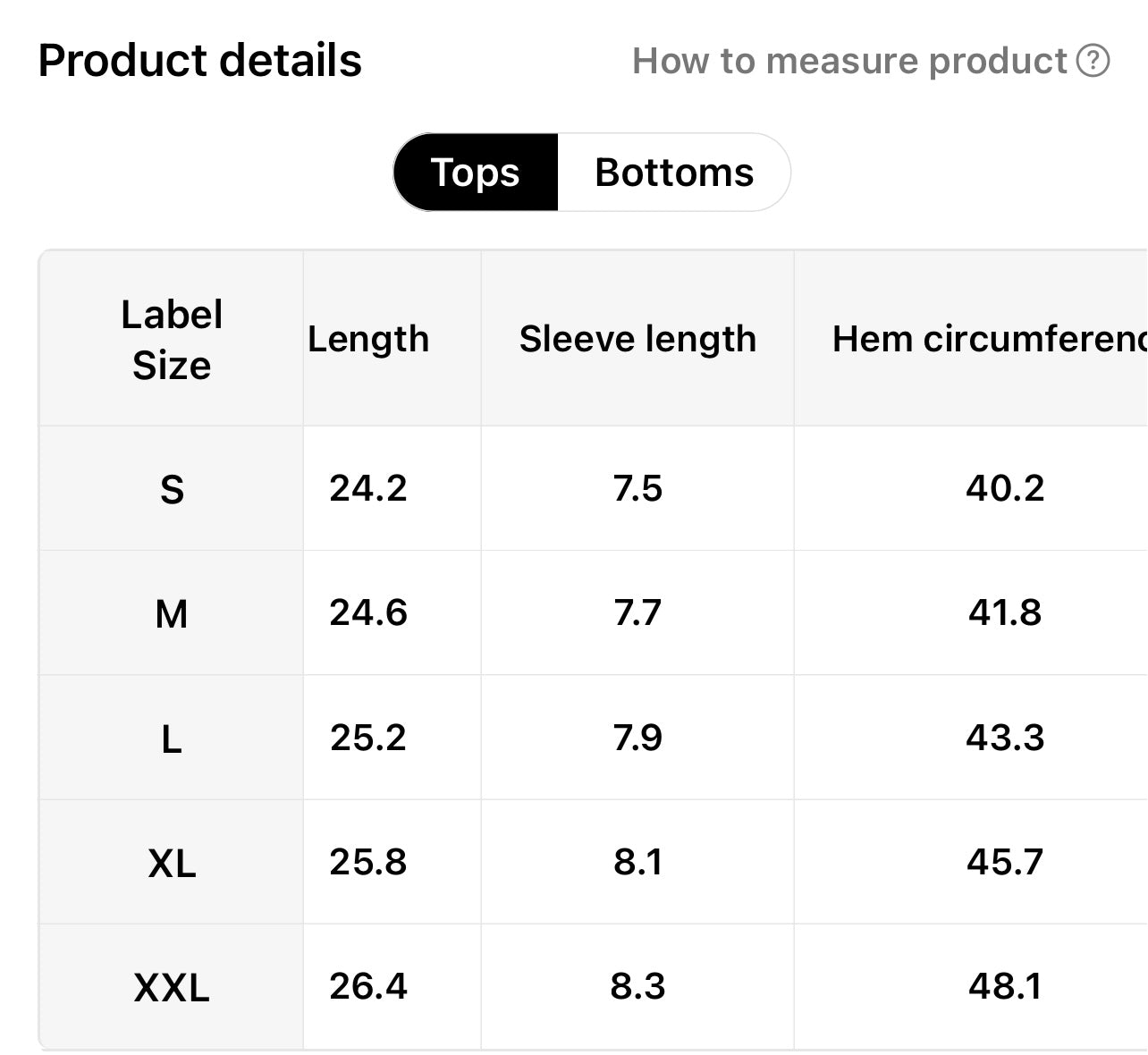This screenshot has height=1055, width=1148.
Task: Click the 8.3 sleeve length for XXL
Action: tap(637, 986)
